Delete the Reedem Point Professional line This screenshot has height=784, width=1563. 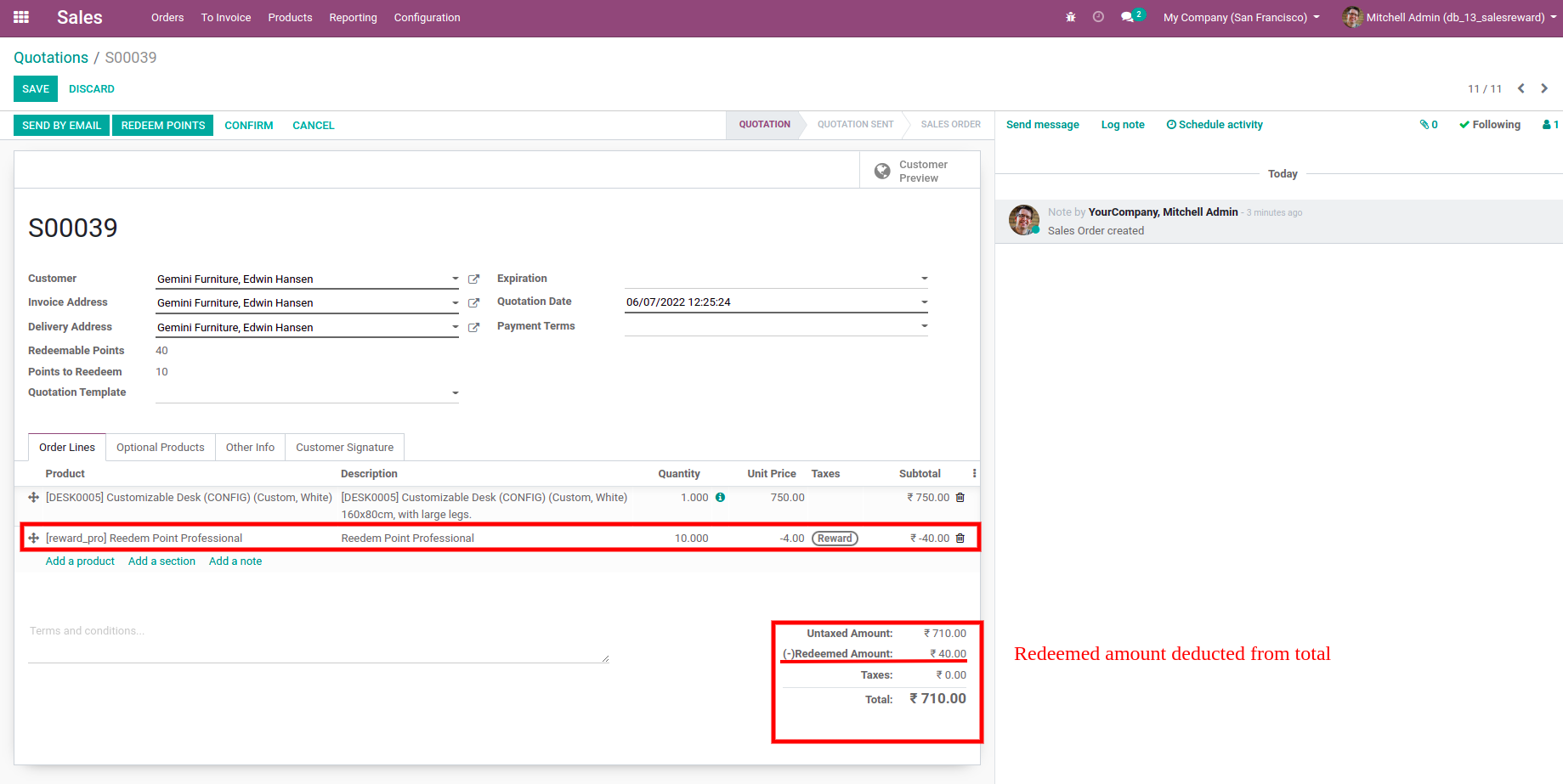click(x=960, y=539)
